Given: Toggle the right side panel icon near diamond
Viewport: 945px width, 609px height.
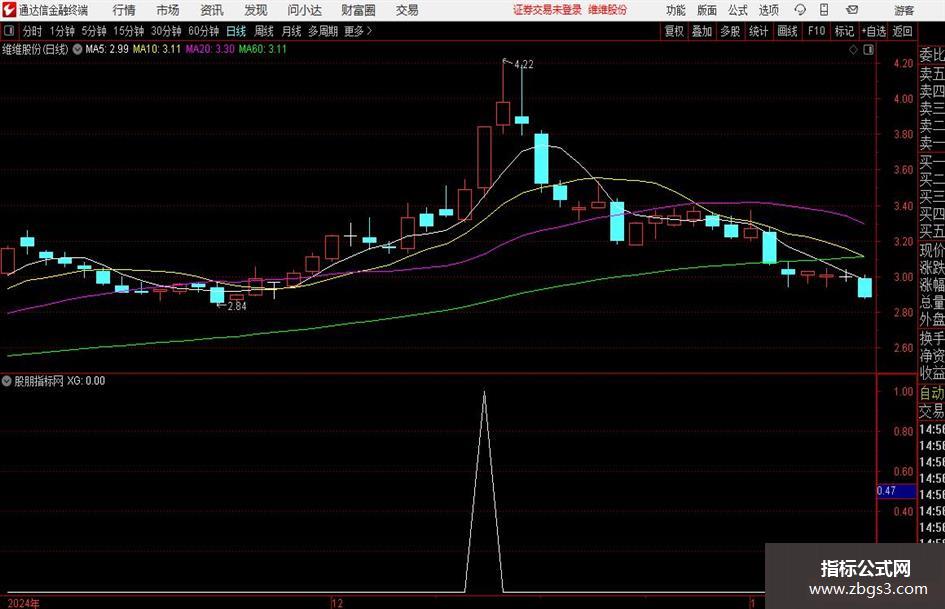Looking at the screenshot, I should 868,50.
